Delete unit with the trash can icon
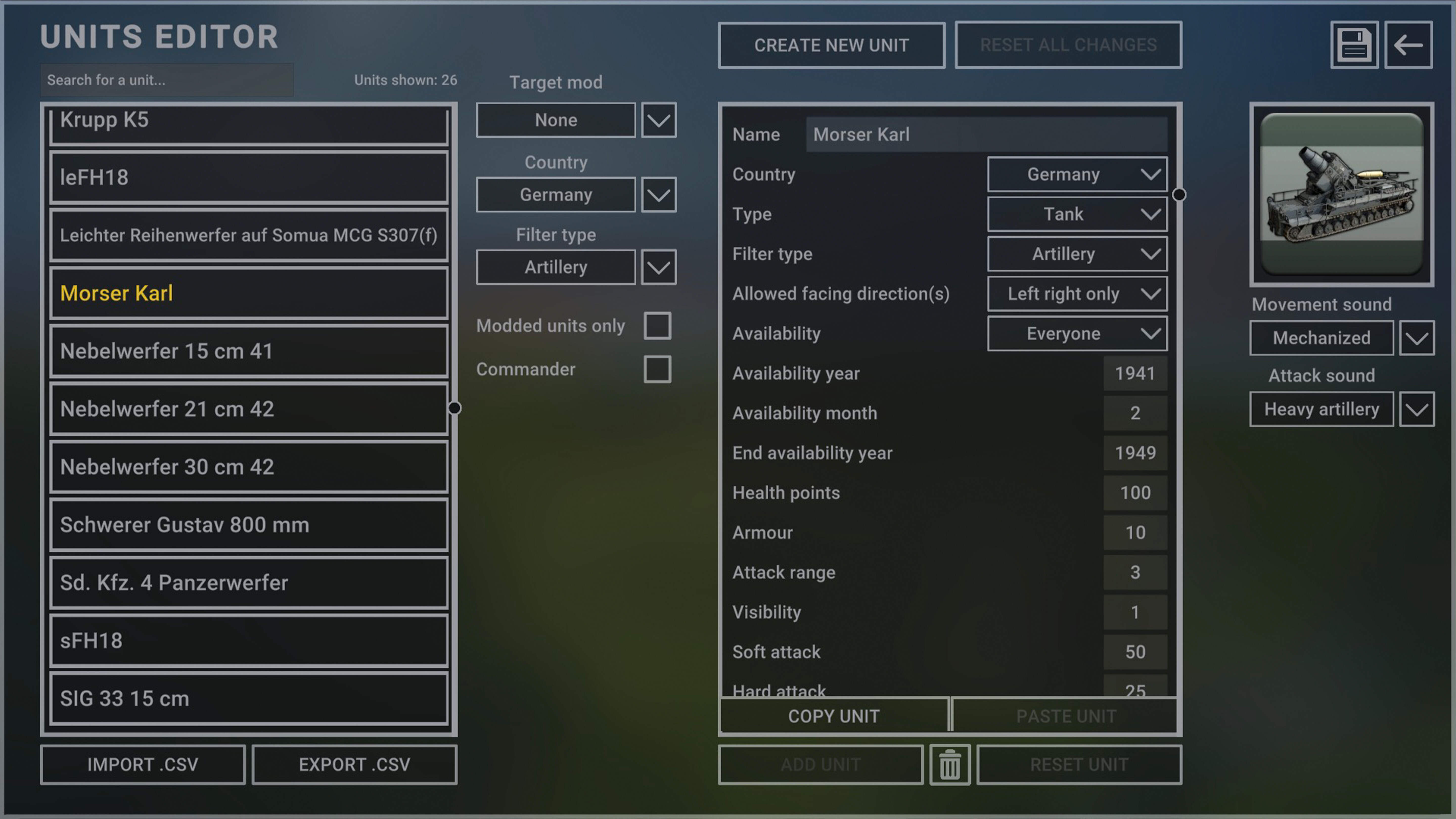Screen dimensions: 1456x819 point(950,765)
